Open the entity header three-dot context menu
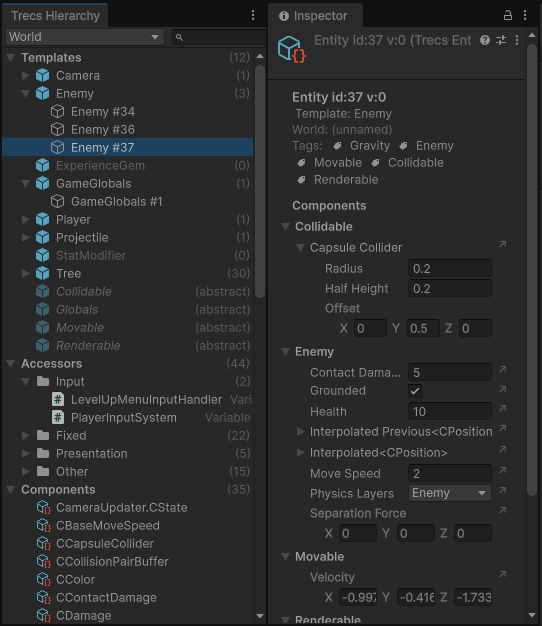This screenshot has width=542, height=626. tap(517, 40)
